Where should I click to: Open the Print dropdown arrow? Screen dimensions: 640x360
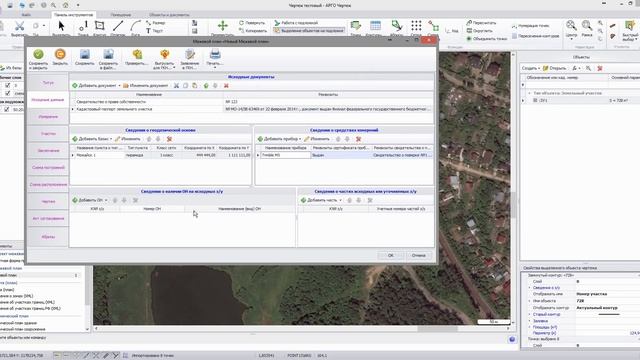[x=215, y=68]
